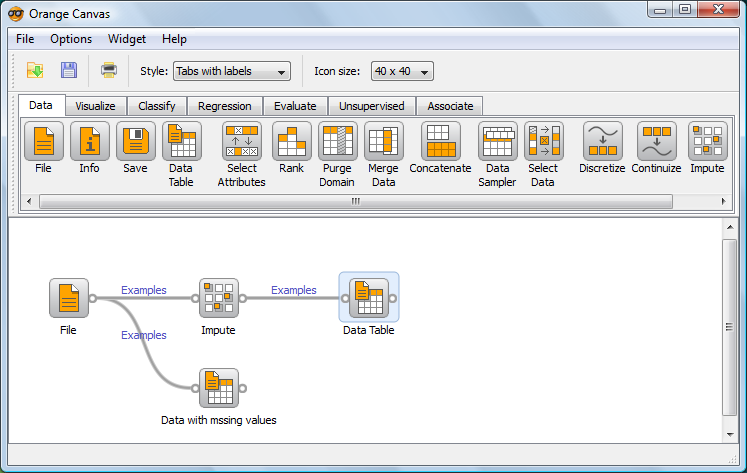Click Examples label on the curved link
Viewport: 747px width, 473px height.
(x=144, y=335)
